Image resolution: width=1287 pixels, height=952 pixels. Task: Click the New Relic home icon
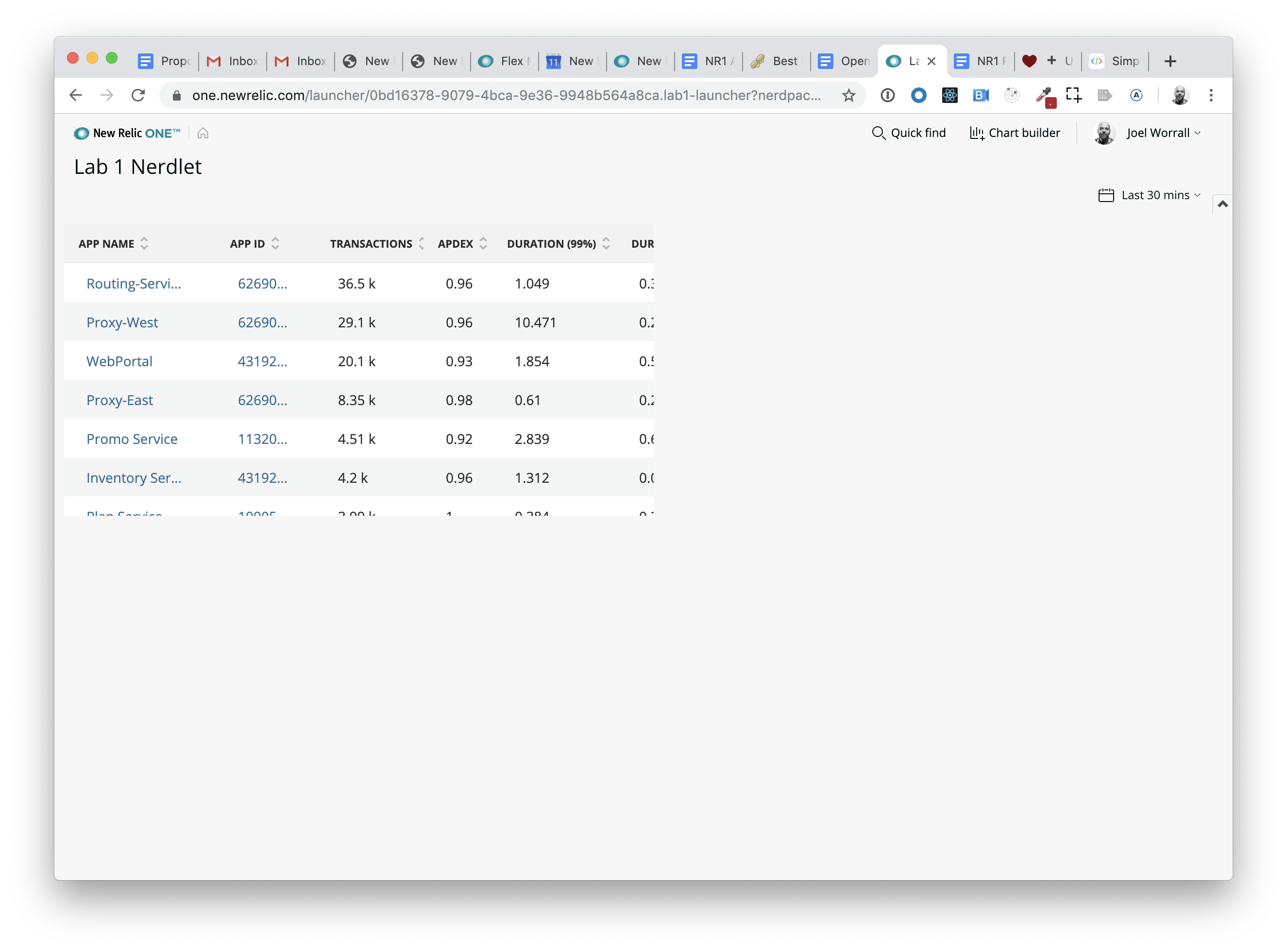coord(203,133)
